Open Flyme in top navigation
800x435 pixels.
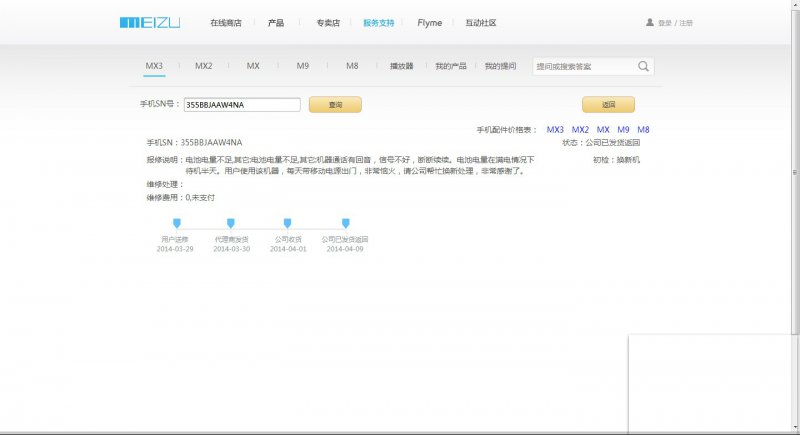click(x=430, y=23)
